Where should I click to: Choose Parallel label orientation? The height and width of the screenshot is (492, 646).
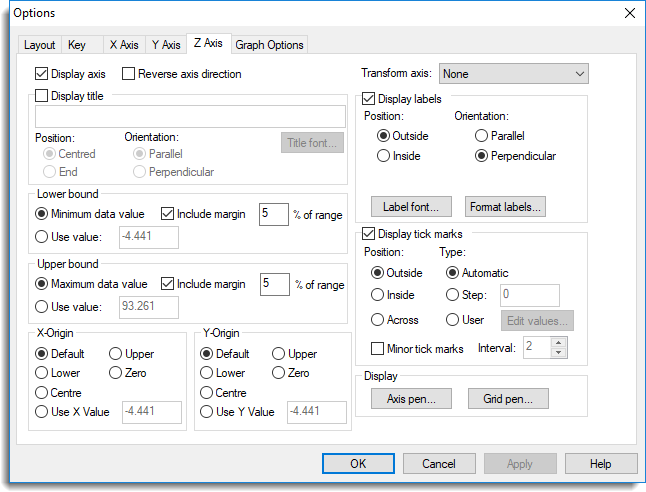pyautogui.click(x=483, y=135)
